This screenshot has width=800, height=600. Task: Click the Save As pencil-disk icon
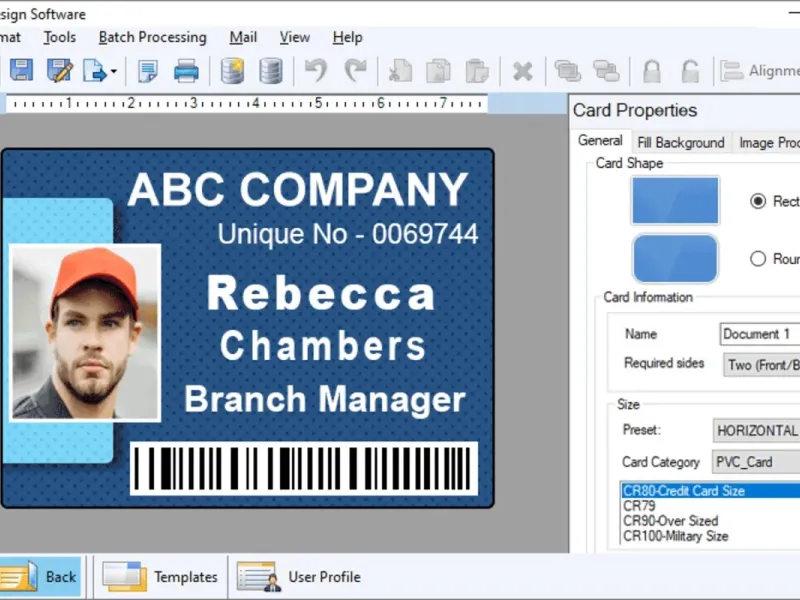click(x=60, y=70)
